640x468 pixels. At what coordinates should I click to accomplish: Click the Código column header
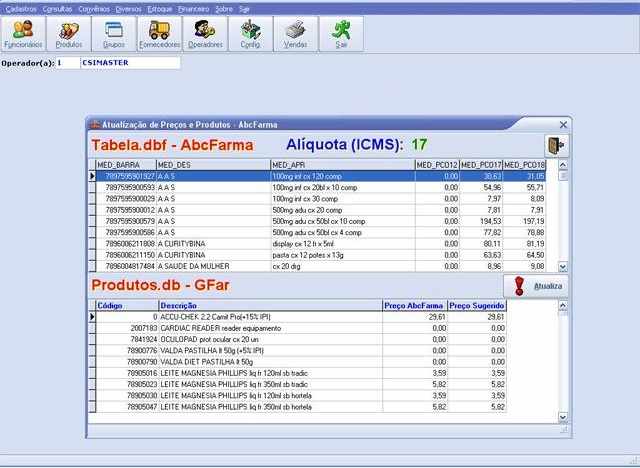pos(127,306)
